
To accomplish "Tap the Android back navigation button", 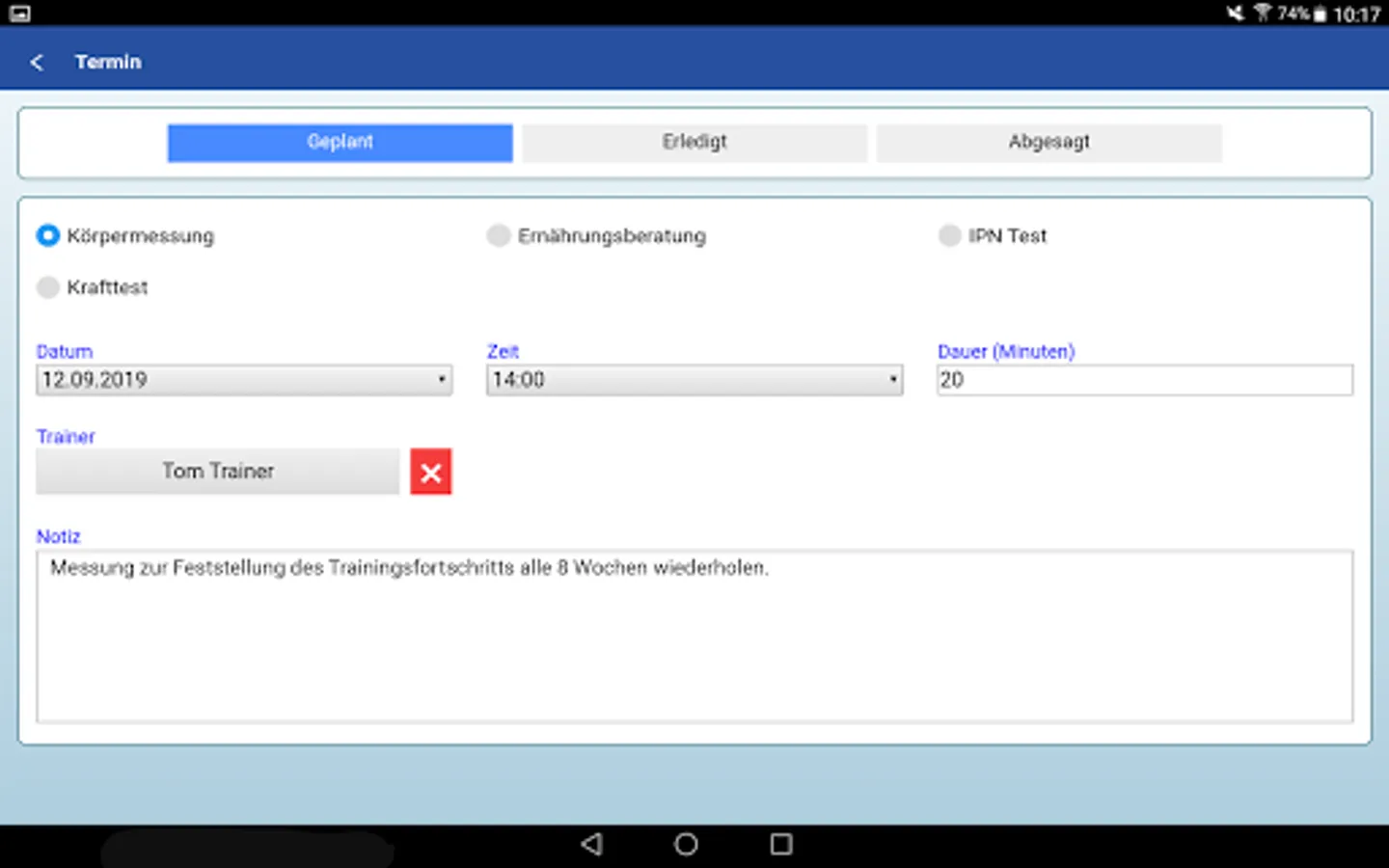I will (592, 845).
